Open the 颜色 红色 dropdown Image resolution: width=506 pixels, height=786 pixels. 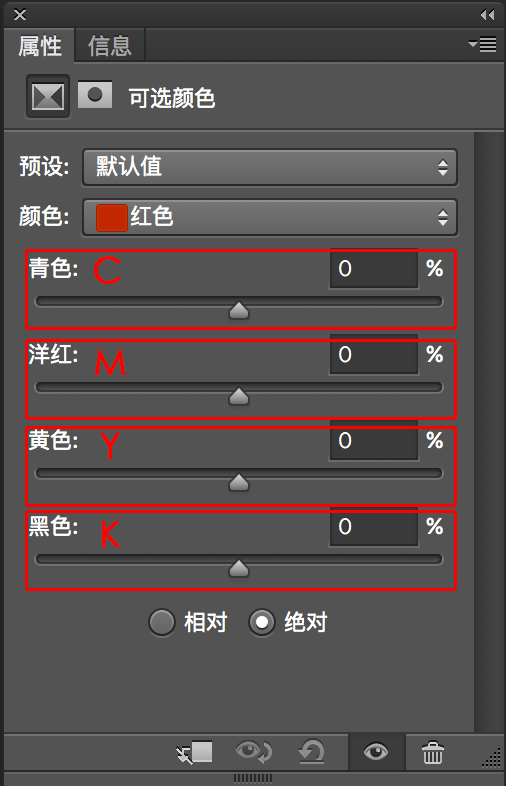tap(270, 217)
